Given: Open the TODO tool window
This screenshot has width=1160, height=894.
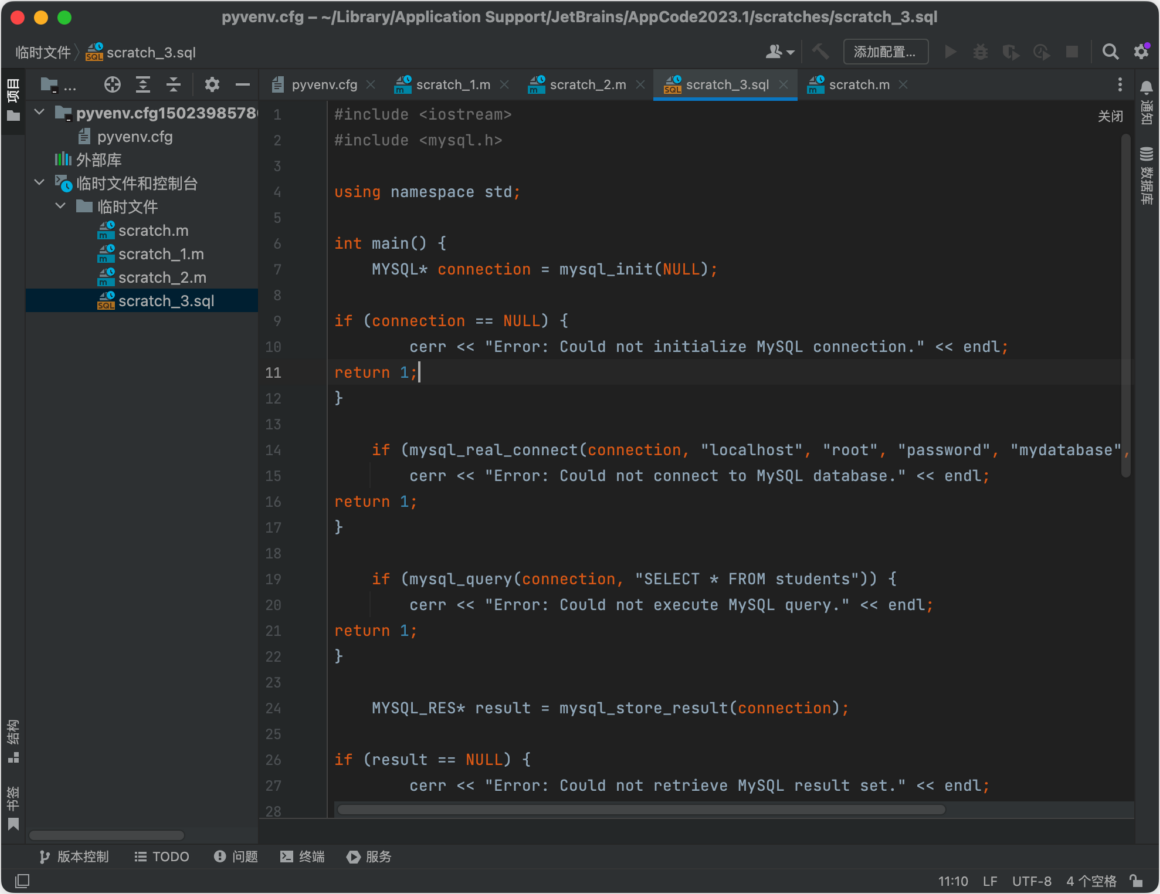Looking at the screenshot, I should pyautogui.click(x=161, y=857).
